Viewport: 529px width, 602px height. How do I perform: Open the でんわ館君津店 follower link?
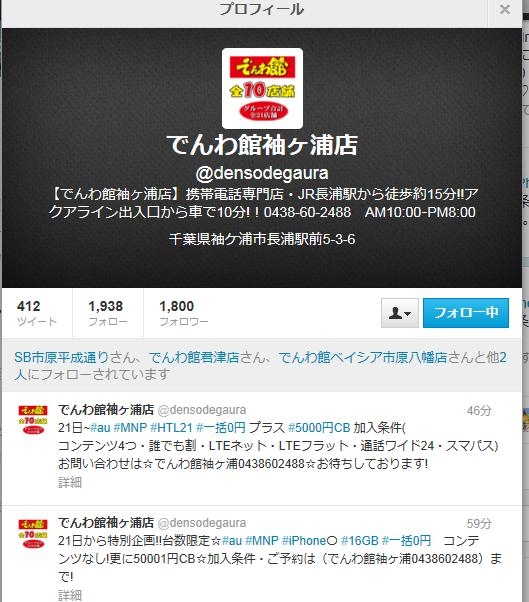point(194,357)
